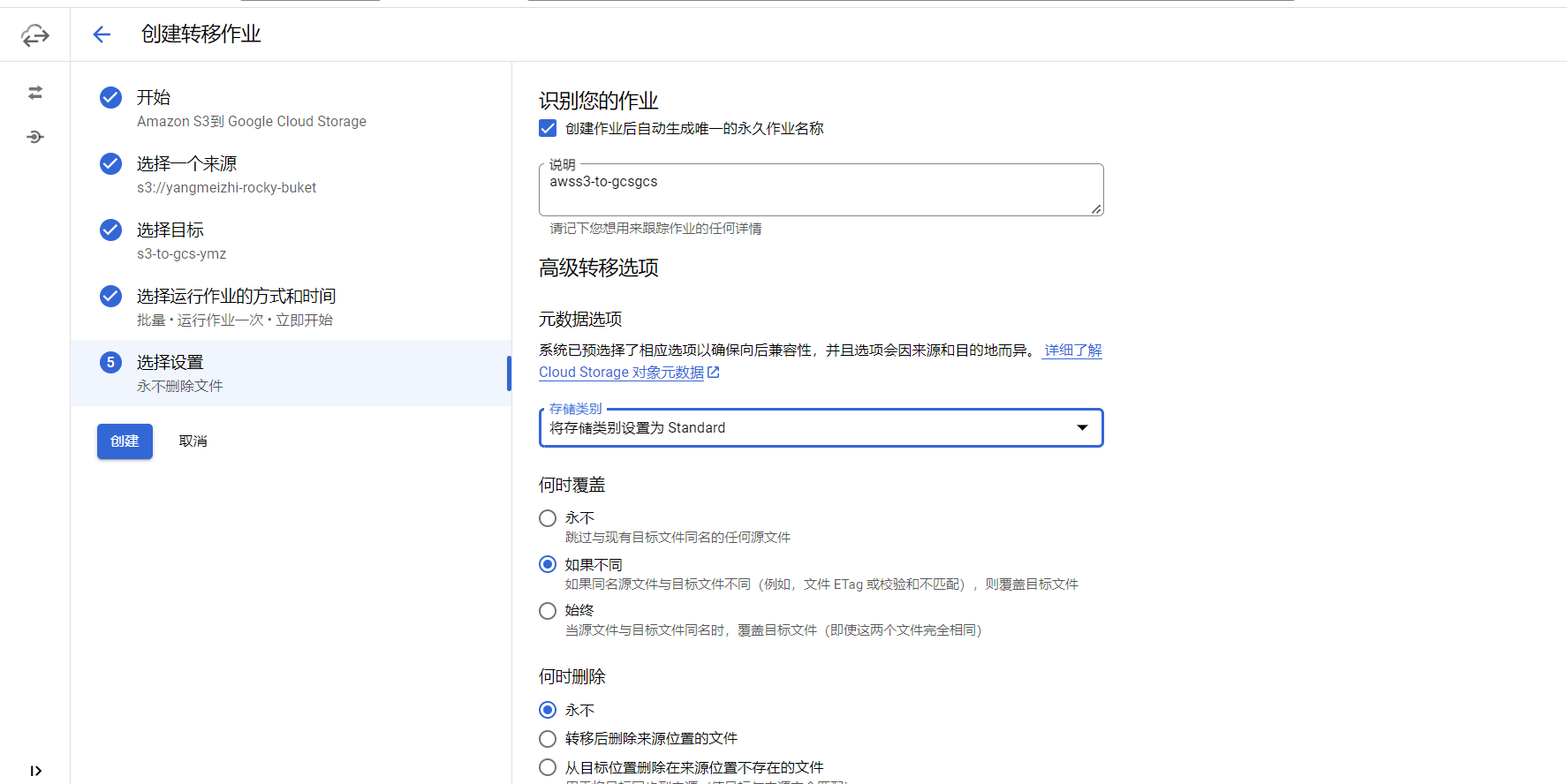Click the 高级转移选项 heading
The image size is (1567, 784).
coord(599,268)
